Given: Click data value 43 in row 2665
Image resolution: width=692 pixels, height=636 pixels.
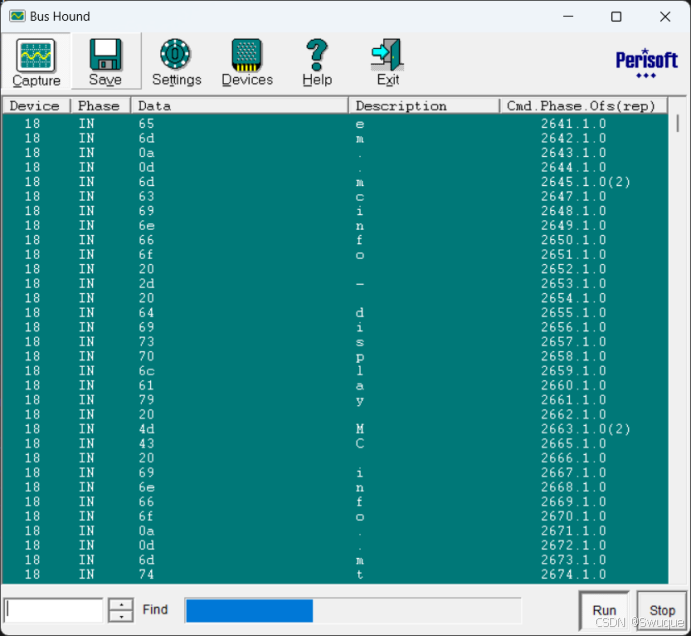Looking at the screenshot, I should tap(147, 444).
